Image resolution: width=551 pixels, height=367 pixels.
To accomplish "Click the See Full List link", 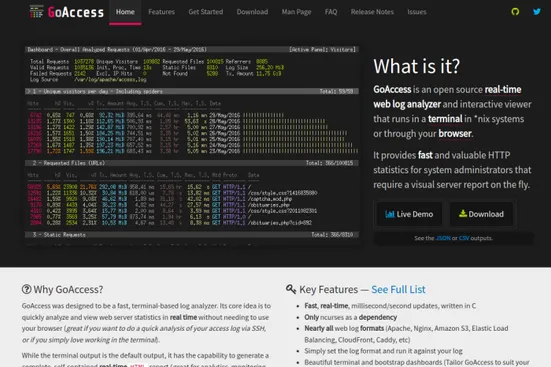I will click(x=398, y=289).
